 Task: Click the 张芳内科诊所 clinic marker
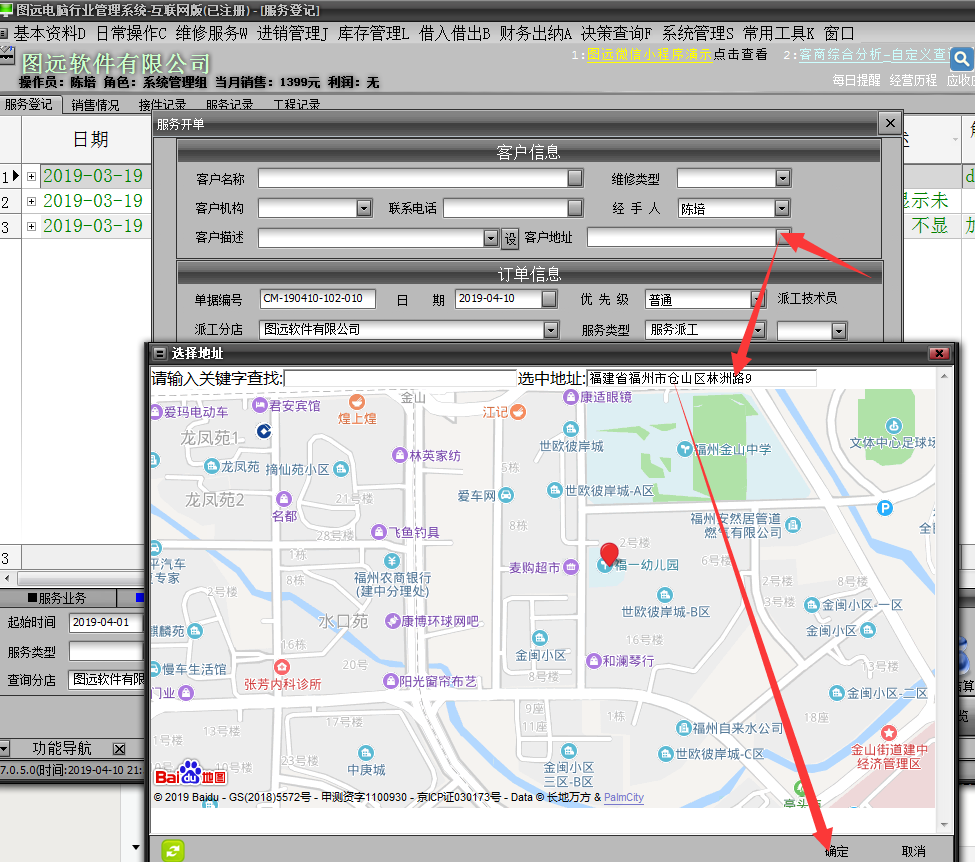tap(282, 667)
